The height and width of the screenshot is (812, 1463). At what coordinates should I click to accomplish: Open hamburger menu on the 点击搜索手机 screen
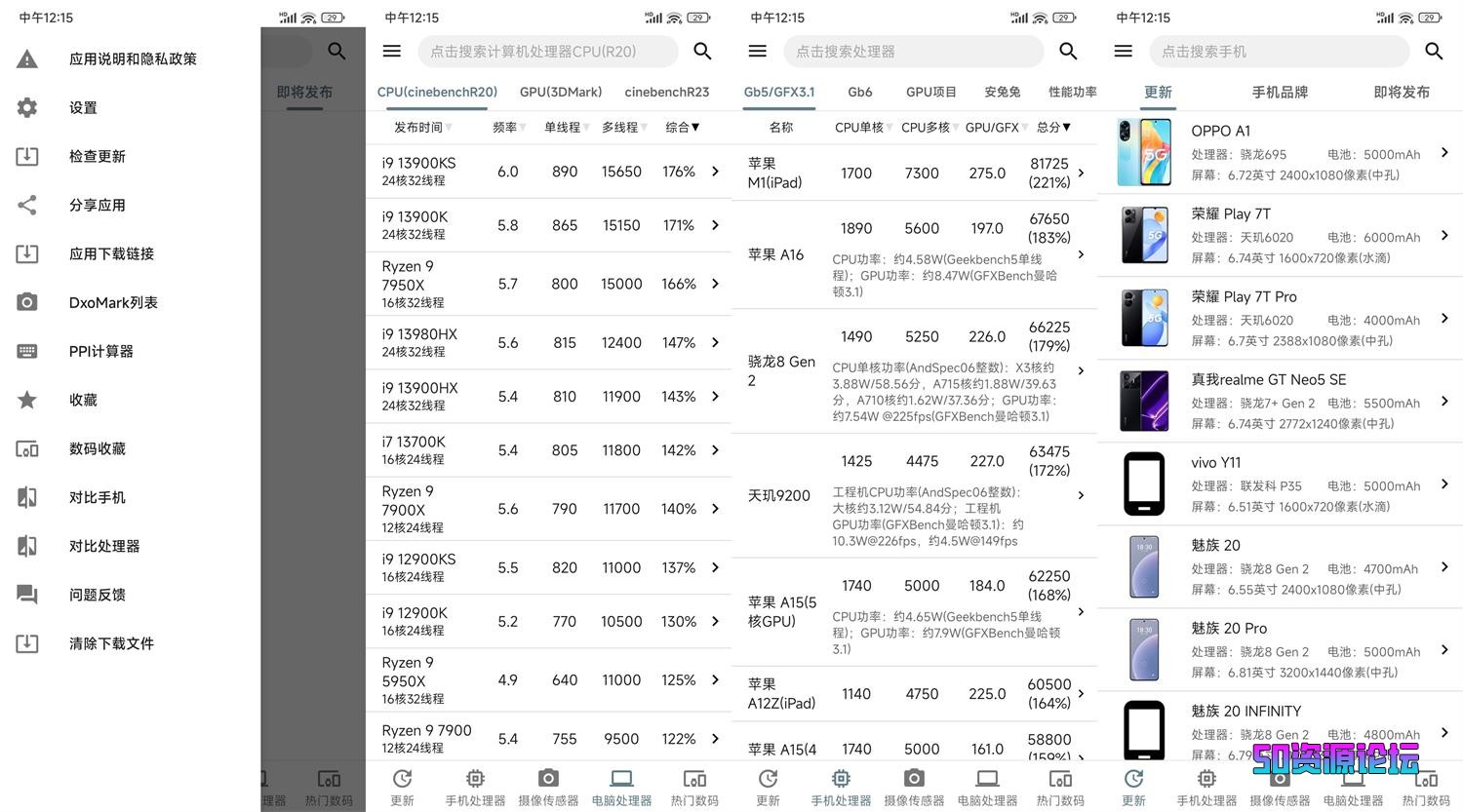1124,51
